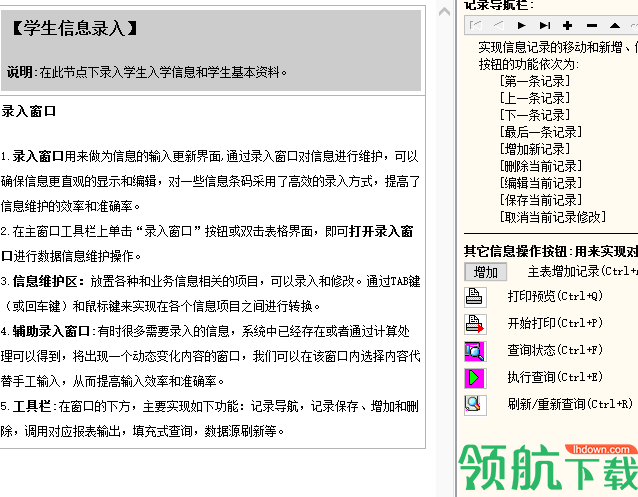
Task: Click the text 开始打印(Ctrl+P)
Action: pos(555,323)
